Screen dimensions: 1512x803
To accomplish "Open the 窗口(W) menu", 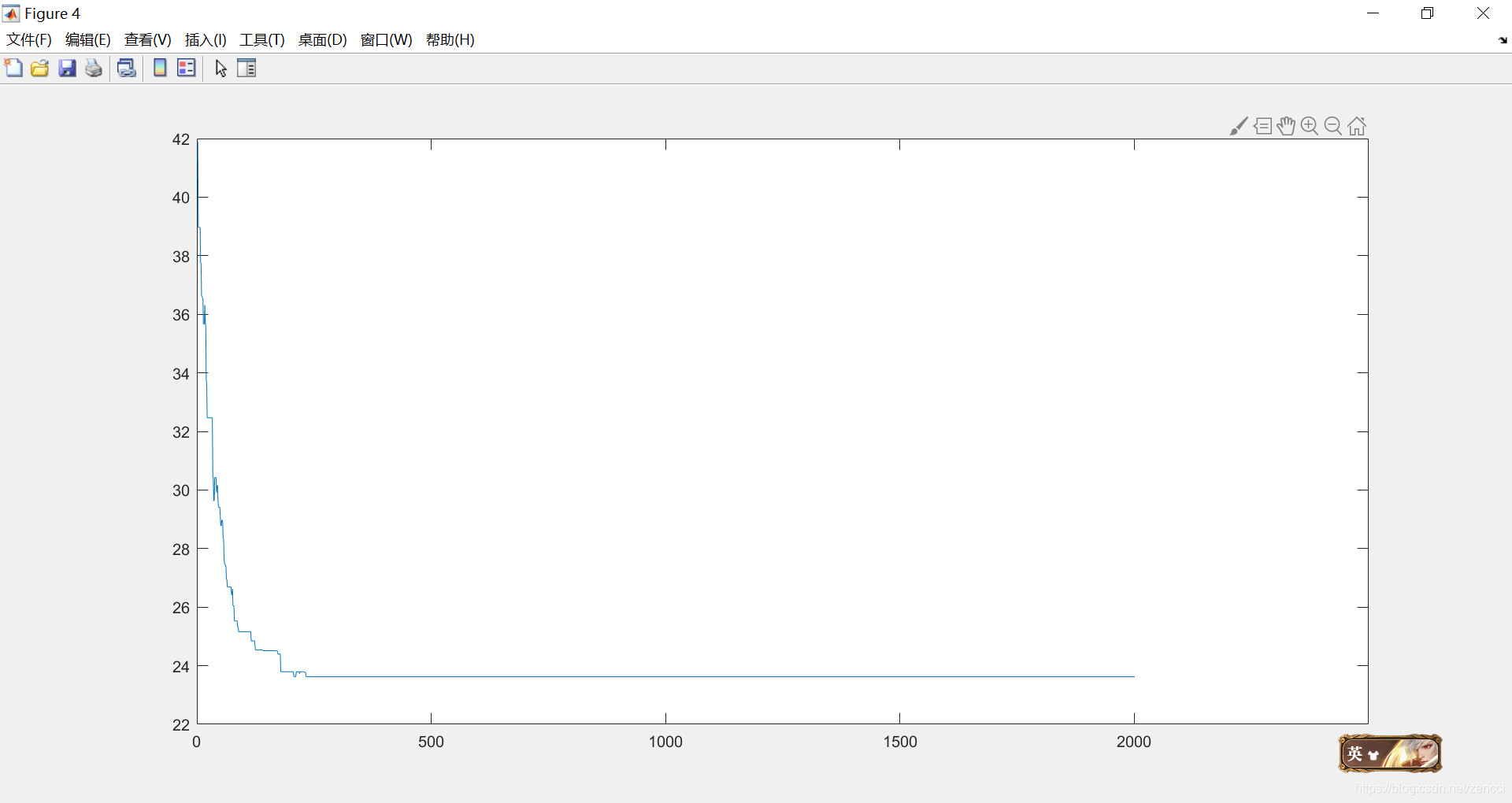I will [x=386, y=40].
